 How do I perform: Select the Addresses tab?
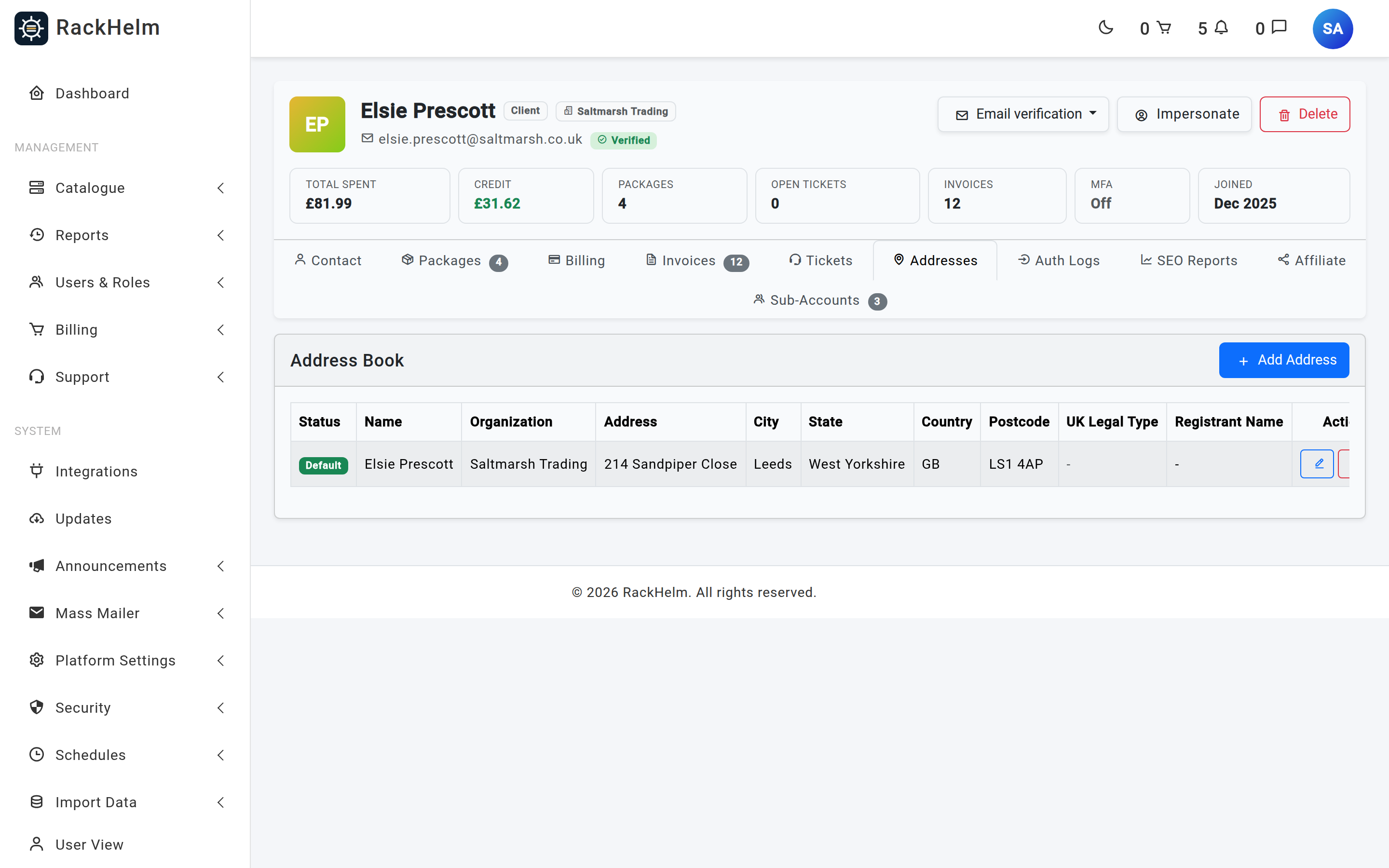[935, 260]
